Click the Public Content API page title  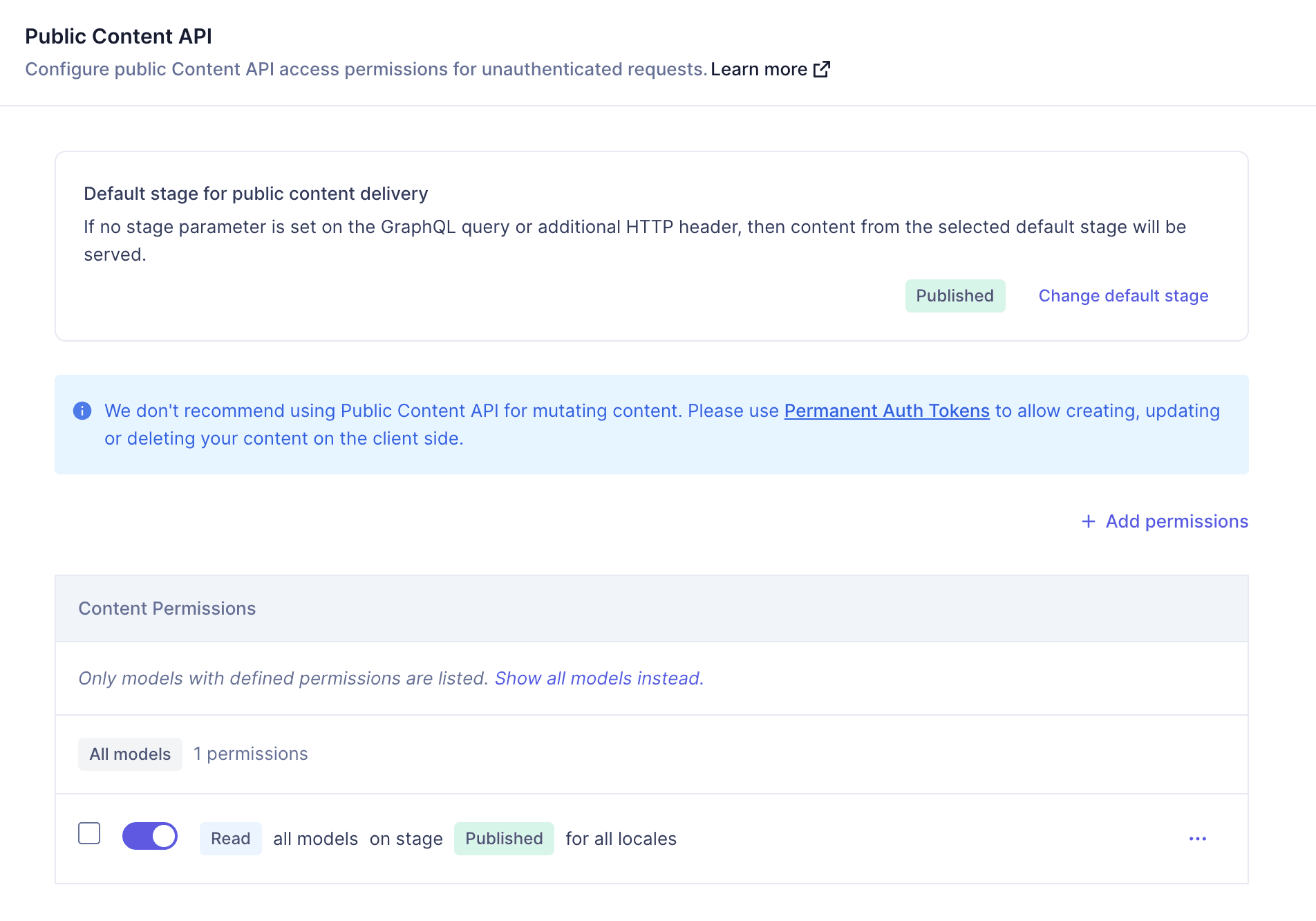(x=118, y=36)
